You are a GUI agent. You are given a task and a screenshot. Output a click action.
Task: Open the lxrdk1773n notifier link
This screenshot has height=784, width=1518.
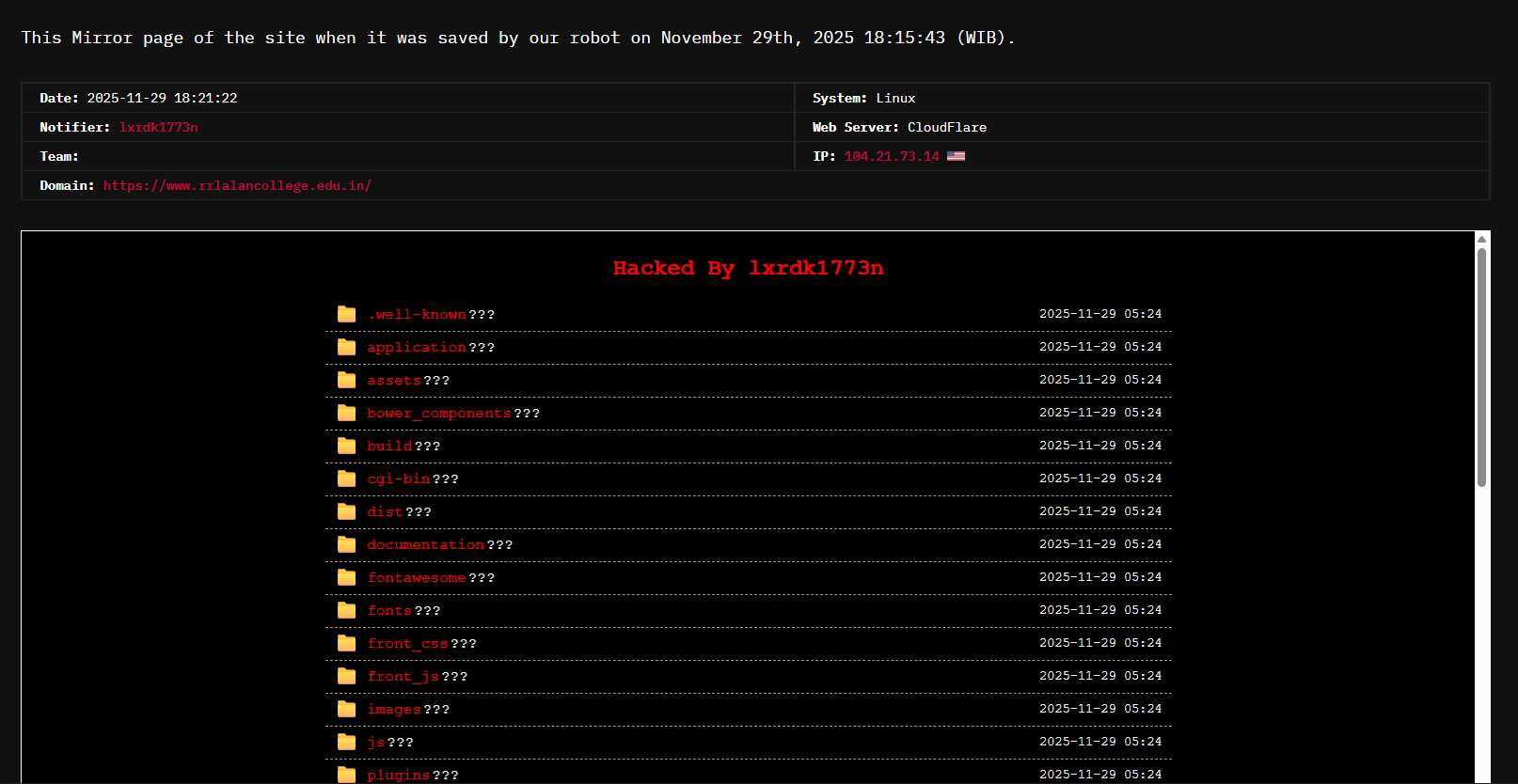158,127
